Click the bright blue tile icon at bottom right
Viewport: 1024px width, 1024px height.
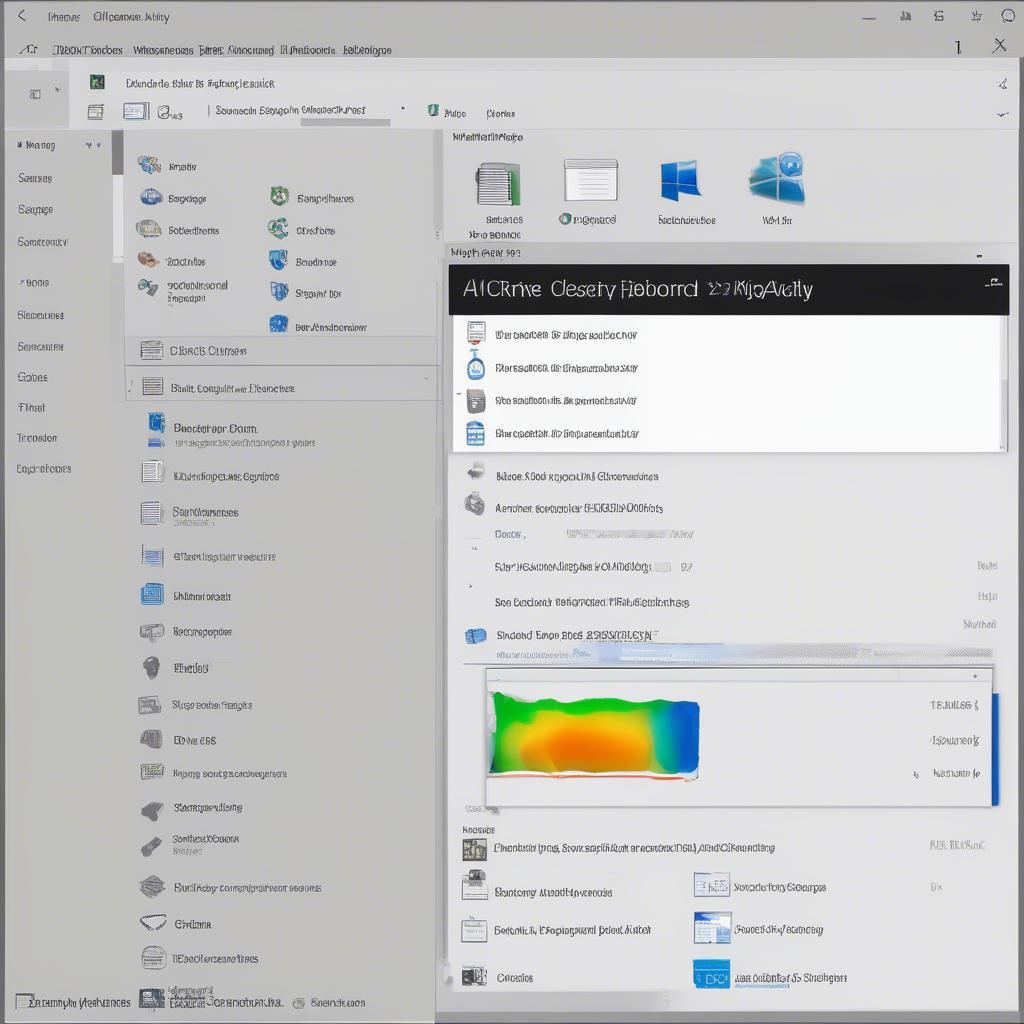[711, 974]
